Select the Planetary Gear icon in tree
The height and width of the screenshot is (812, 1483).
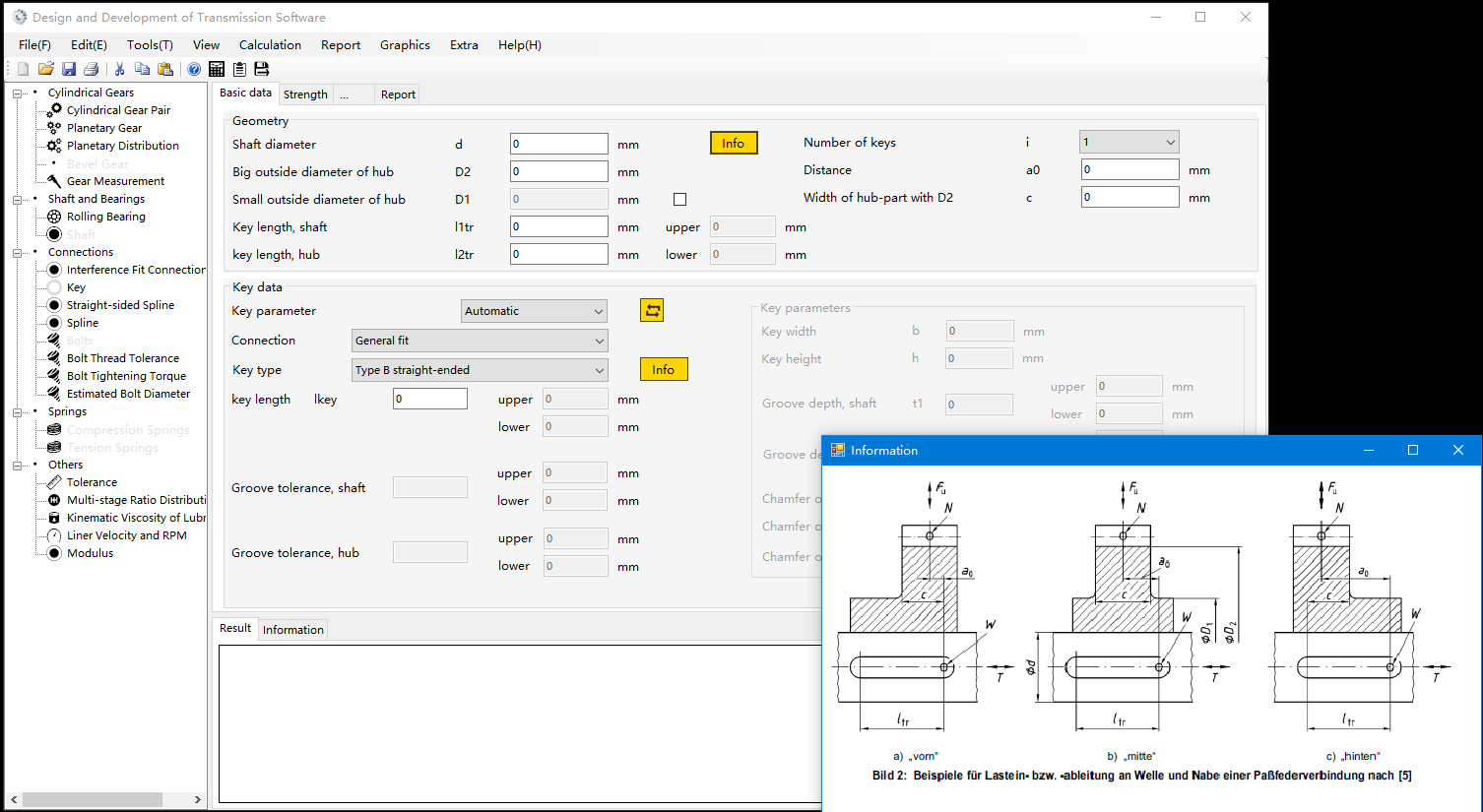click(x=54, y=128)
